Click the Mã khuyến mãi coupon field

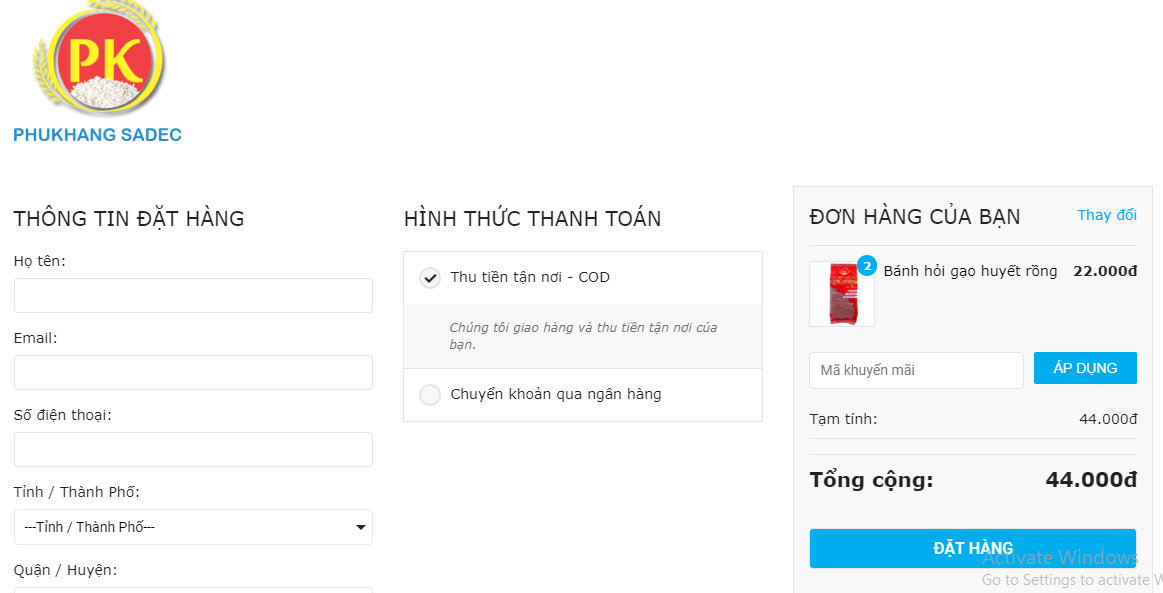[x=916, y=370]
